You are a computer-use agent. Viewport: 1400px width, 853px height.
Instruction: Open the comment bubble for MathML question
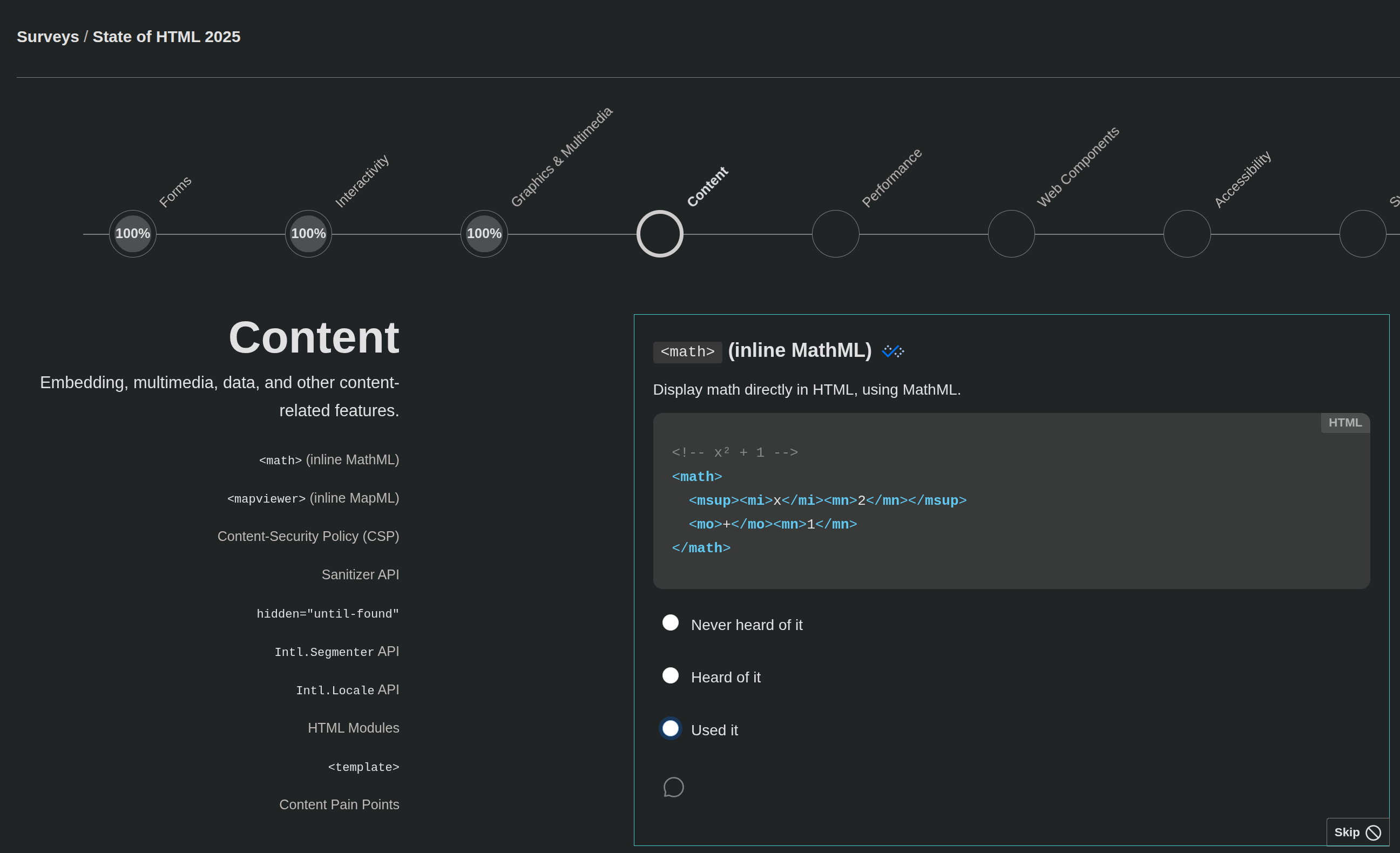pyautogui.click(x=673, y=787)
